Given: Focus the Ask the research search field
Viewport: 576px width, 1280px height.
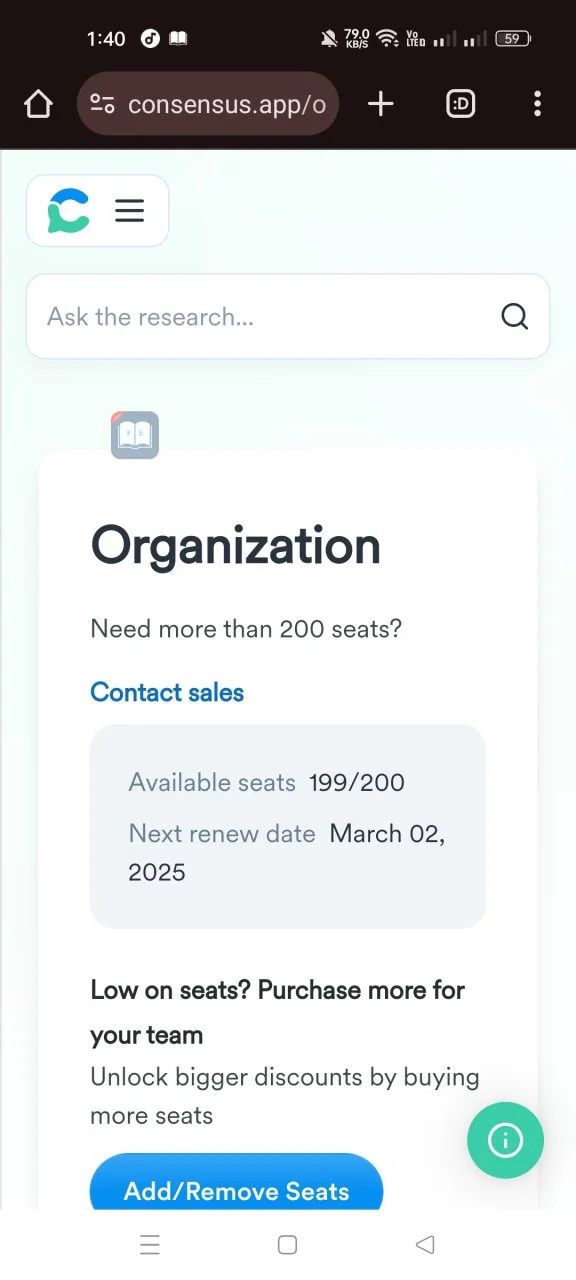Looking at the screenshot, I should tap(288, 317).
